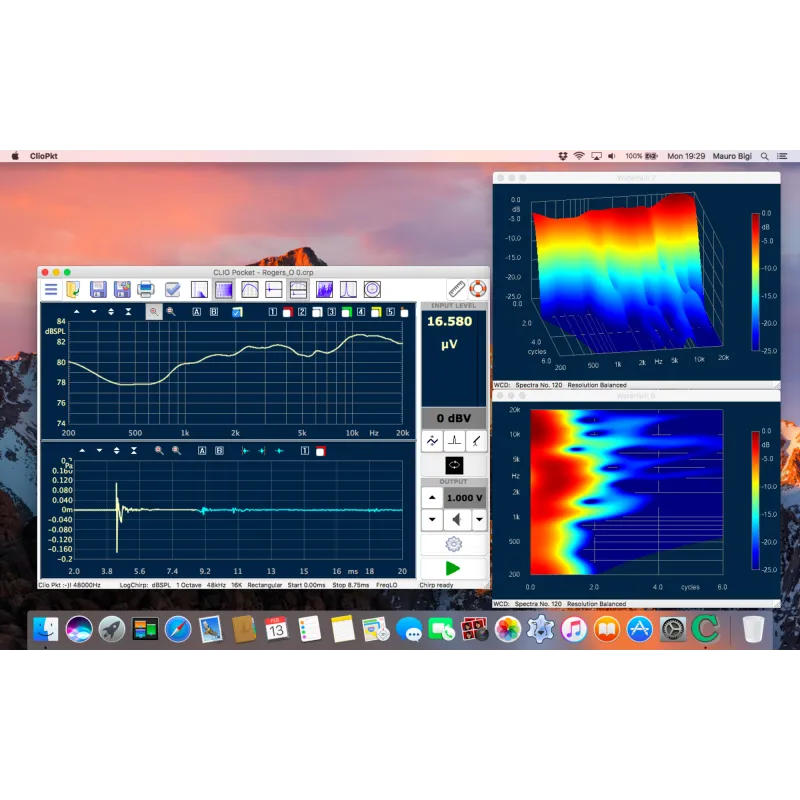Image resolution: width=800 pixels, height=800 pixels.
Task: Click the microphone button under input level
Action: (476, 441)
